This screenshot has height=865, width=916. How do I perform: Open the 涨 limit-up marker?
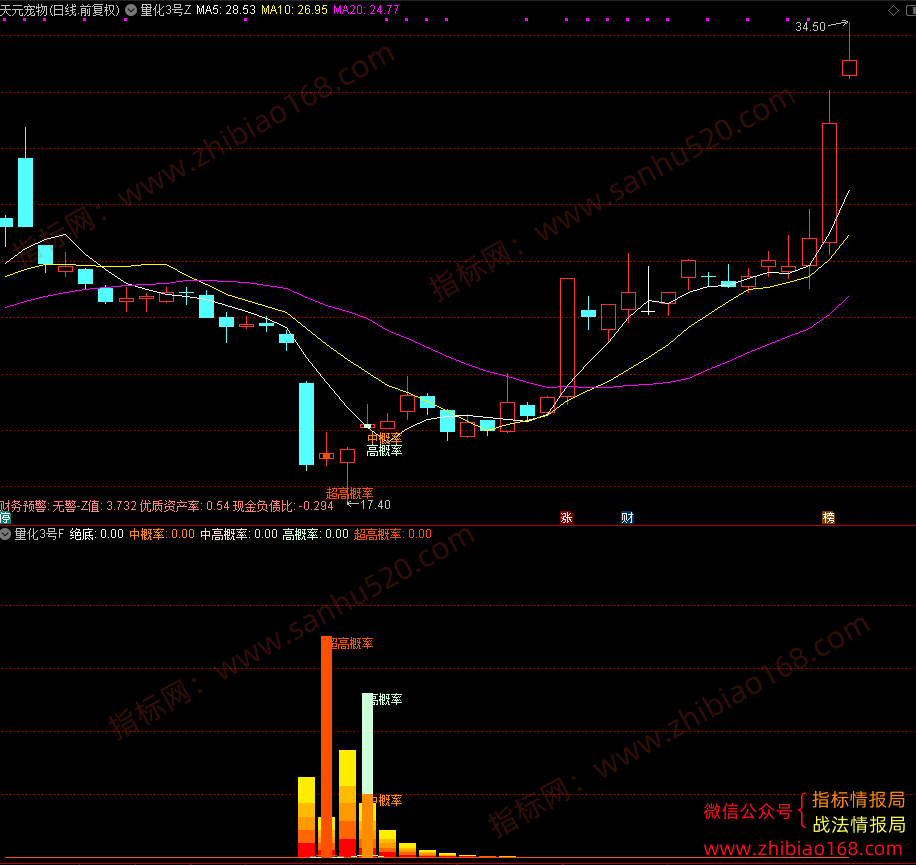pyautogui.click(x=566, y=517)
